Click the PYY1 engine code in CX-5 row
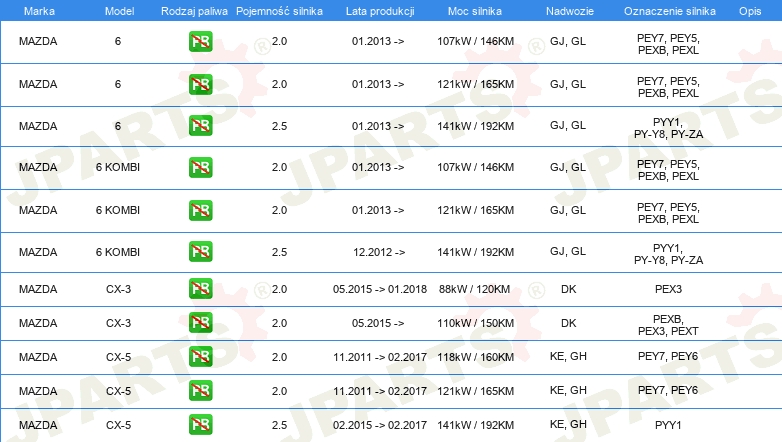Viewport: 782px width, 442px height. pos(668,425)
